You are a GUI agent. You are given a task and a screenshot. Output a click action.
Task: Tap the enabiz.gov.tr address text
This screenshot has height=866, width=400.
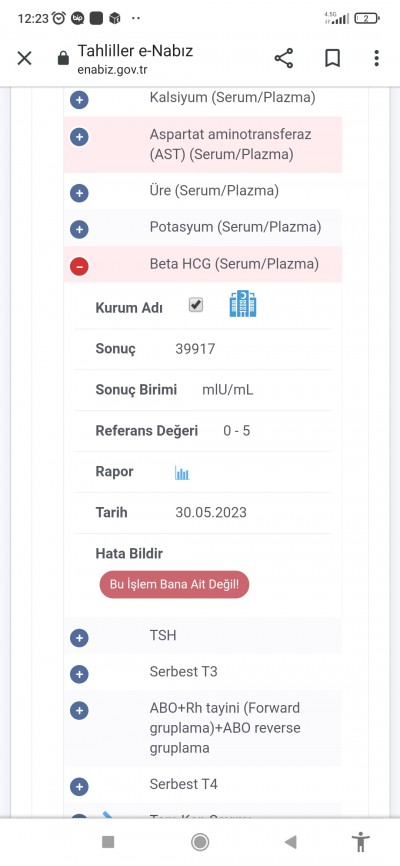113,70
